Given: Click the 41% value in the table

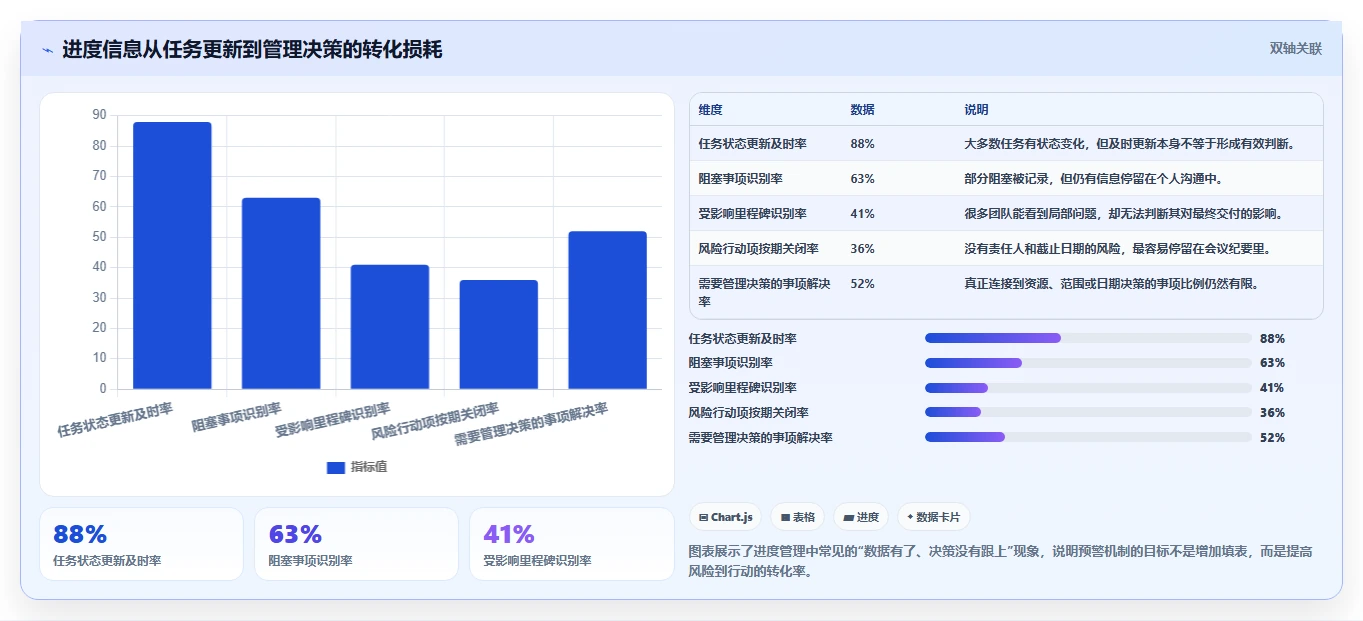Looking at the screenshot, I should (x=862, y=214).
